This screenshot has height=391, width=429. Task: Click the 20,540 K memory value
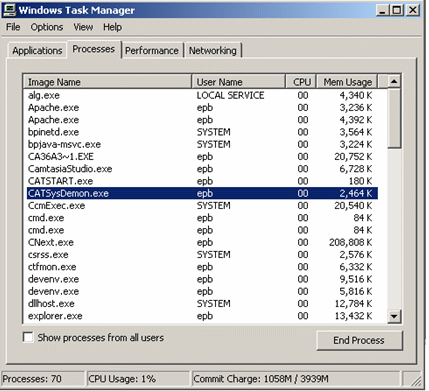coord(353,206)
